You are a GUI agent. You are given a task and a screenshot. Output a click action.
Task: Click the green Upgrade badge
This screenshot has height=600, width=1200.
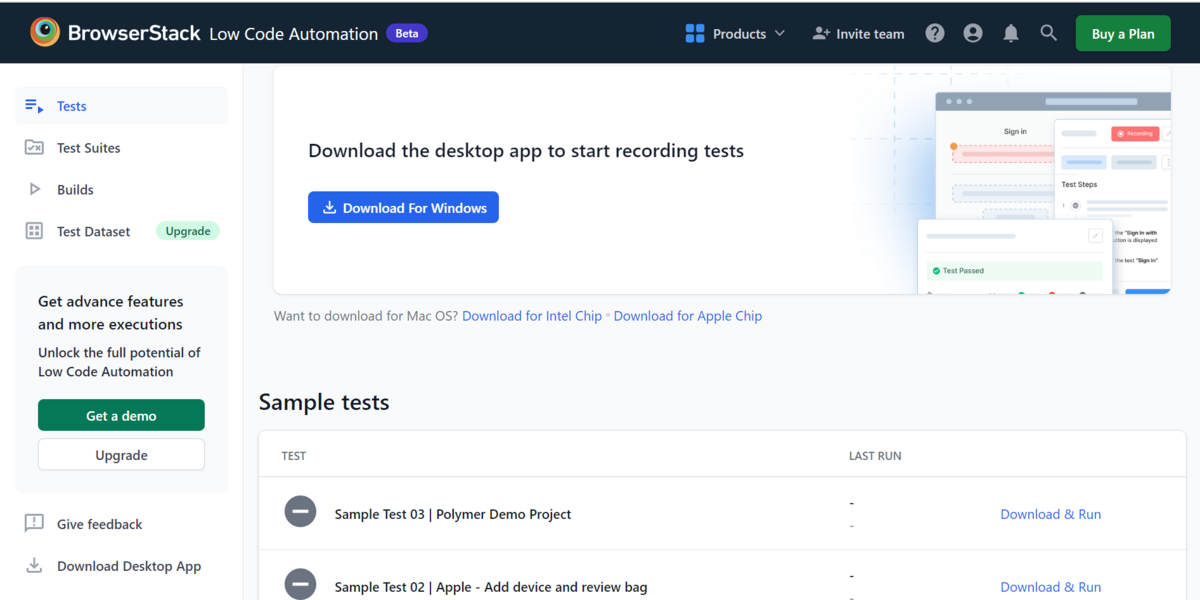point(188,231)
